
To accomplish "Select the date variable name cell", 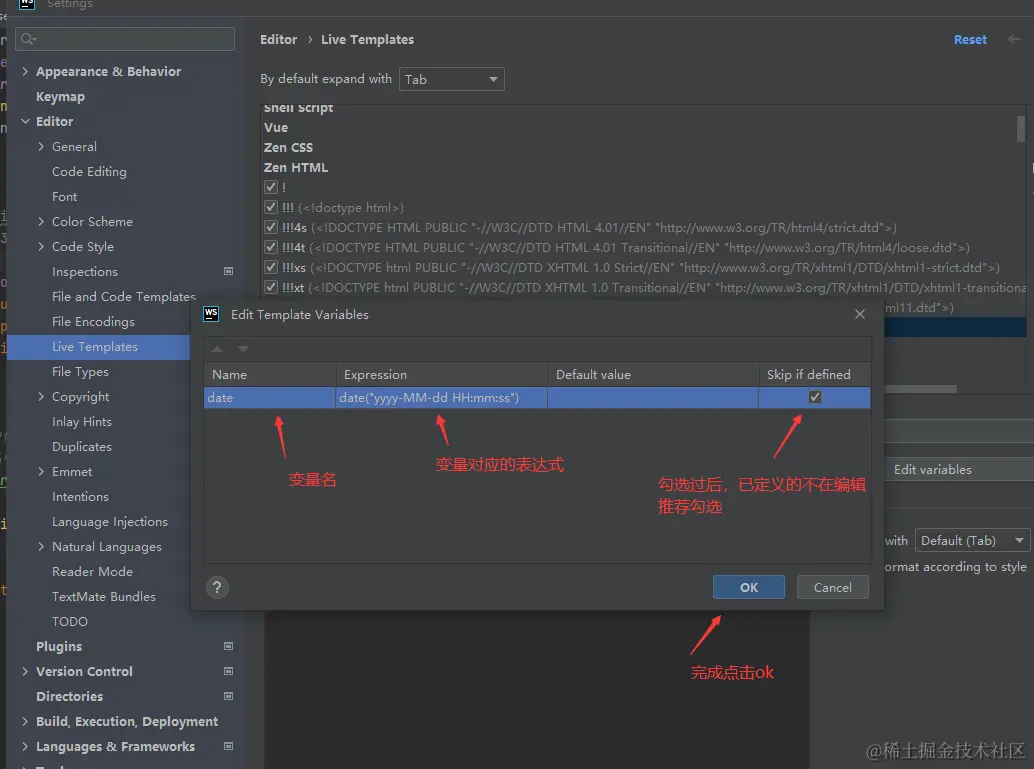I will (x=269, y=398).
